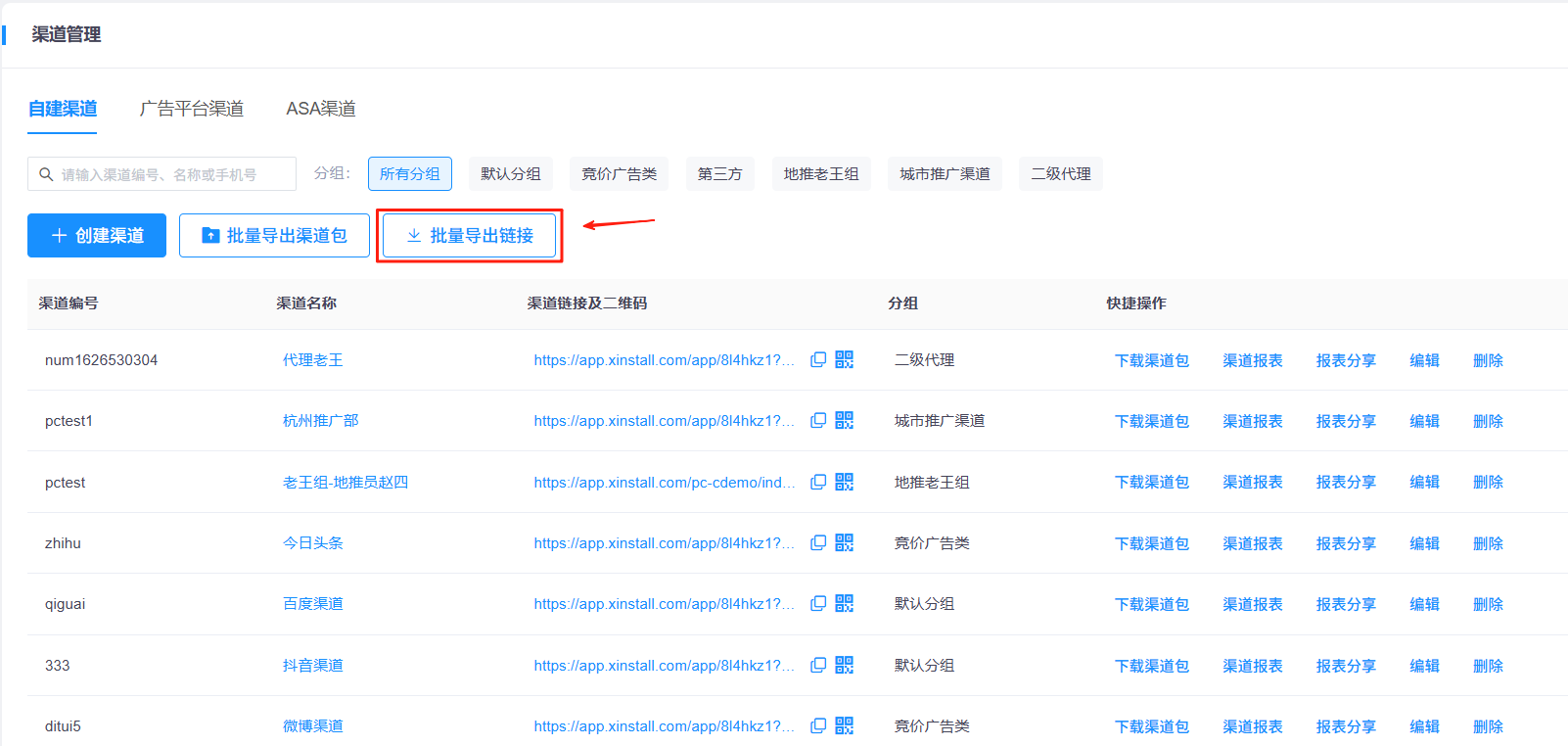Image resolution: width=1568 pixels, height=746 pixels.
Task: Click 报表分享 for 今日头条
Action: [1346, 543]
